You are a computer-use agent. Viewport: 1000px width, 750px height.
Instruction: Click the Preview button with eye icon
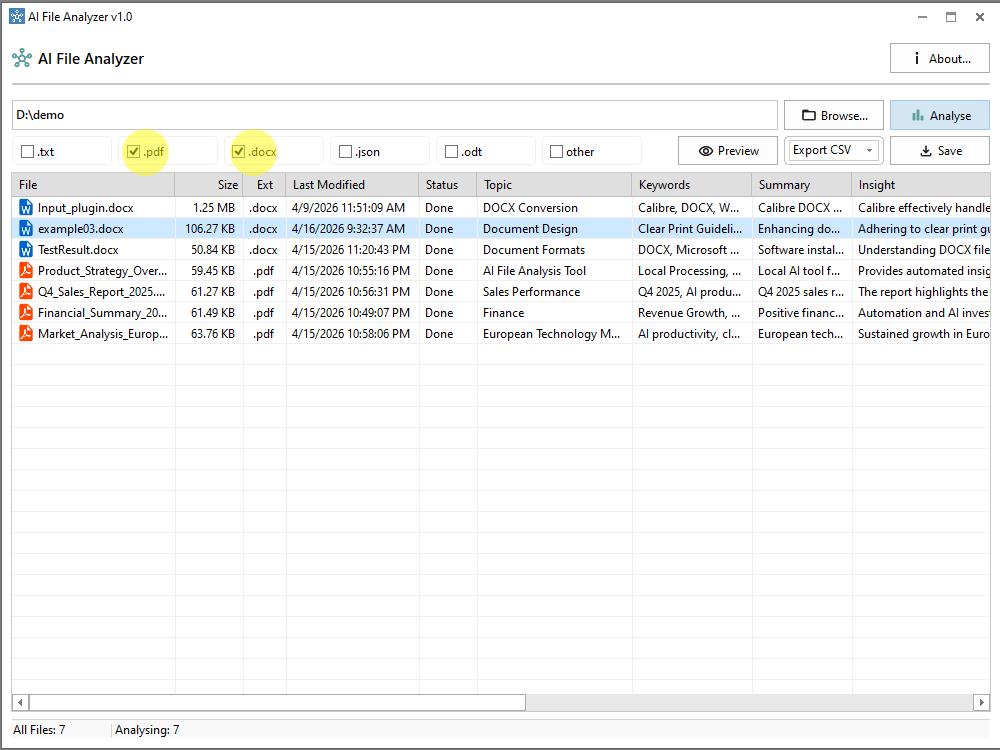coord(728,151)
